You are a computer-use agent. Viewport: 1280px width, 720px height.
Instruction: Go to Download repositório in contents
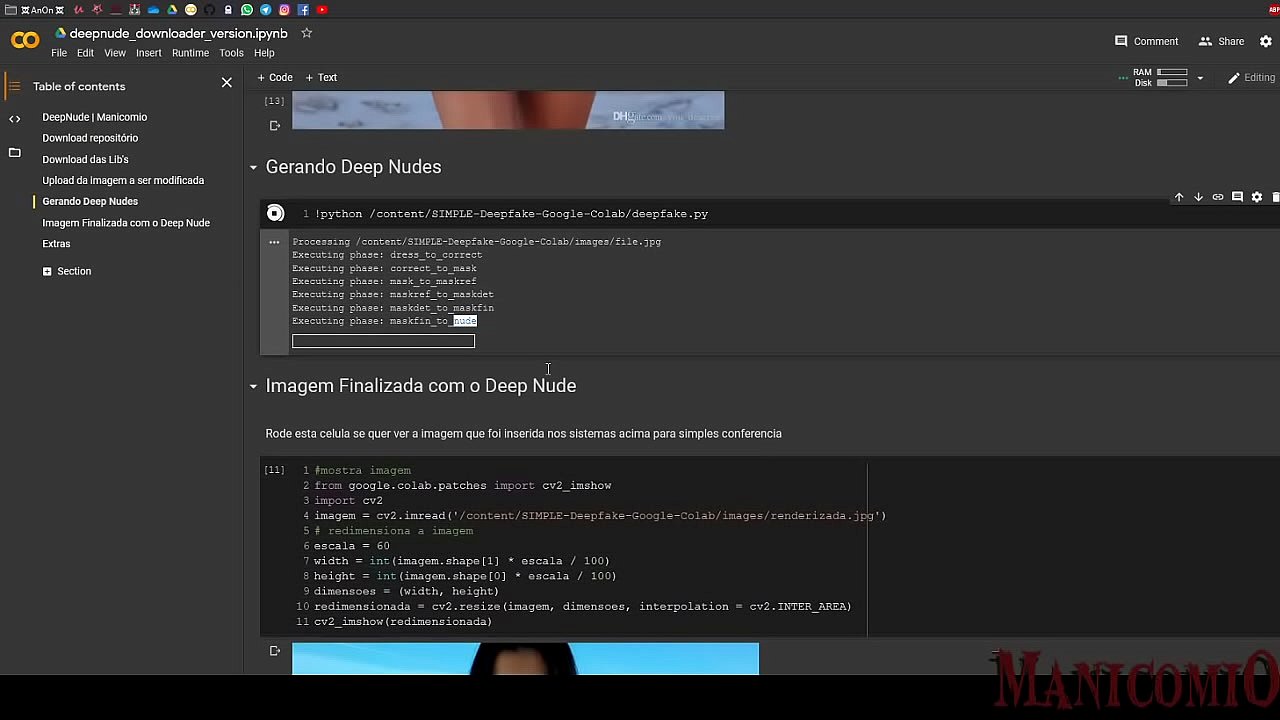tap(90, 138)
